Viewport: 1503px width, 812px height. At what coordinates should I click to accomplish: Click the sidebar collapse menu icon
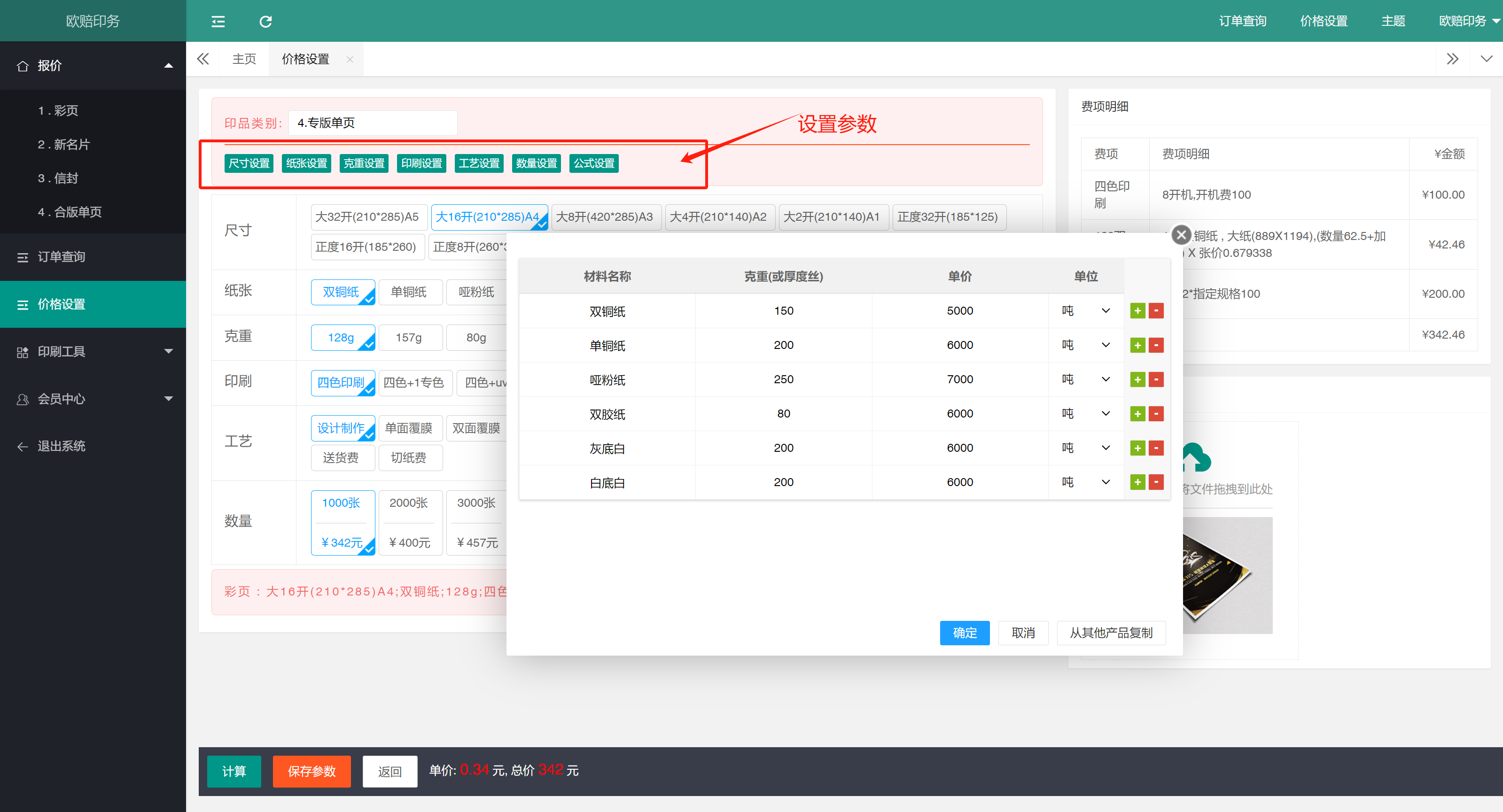tap(218, 22)
